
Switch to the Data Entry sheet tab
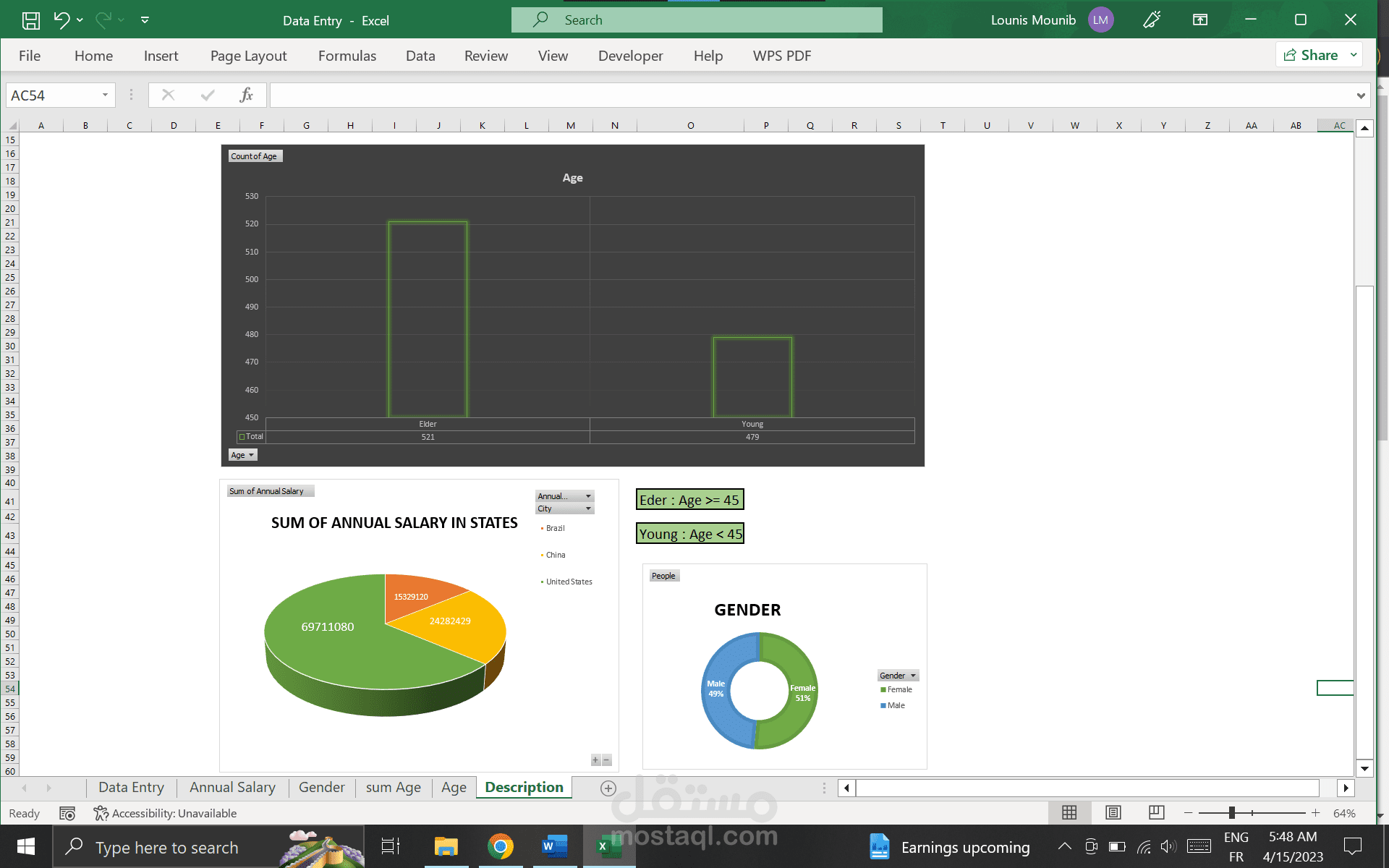pos(131,788)
